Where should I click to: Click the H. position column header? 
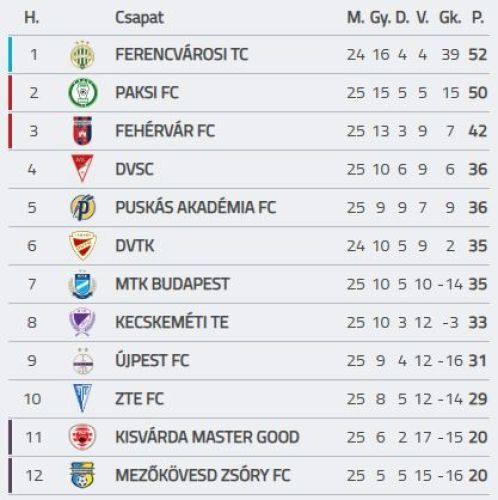click(x=32, y=18)
